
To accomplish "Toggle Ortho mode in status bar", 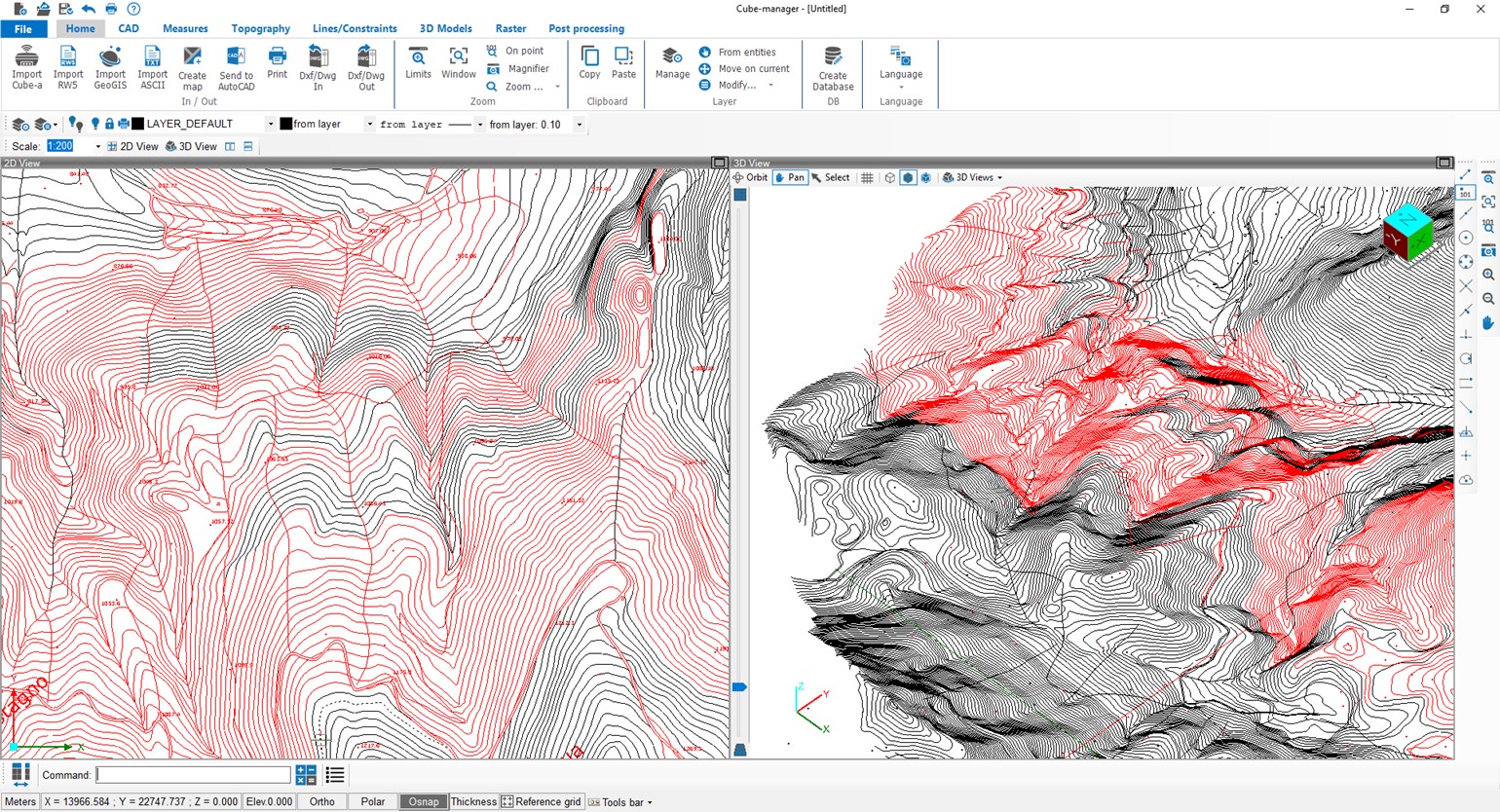I will coord(321,802).
